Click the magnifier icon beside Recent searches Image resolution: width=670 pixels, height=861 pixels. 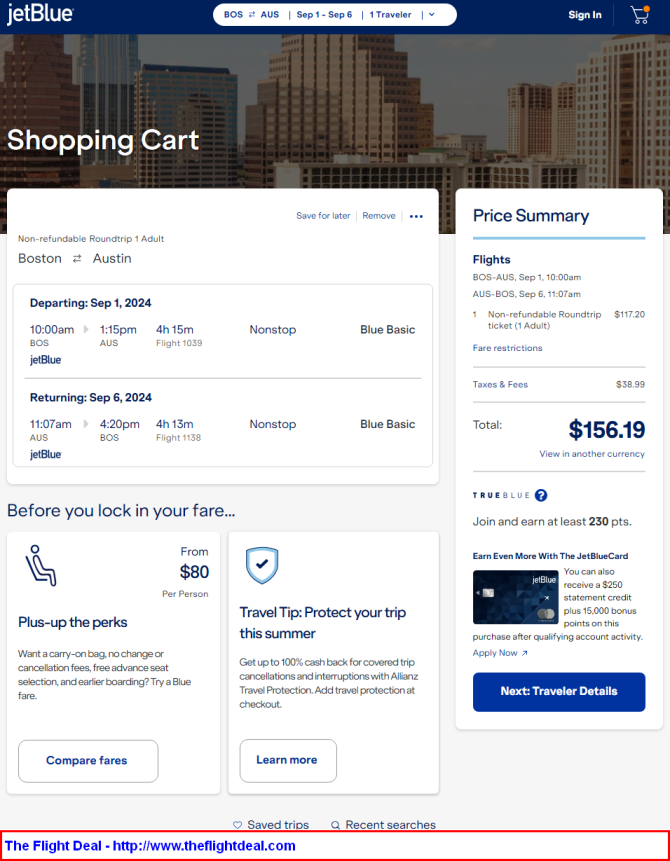click(x=336, y=825)
